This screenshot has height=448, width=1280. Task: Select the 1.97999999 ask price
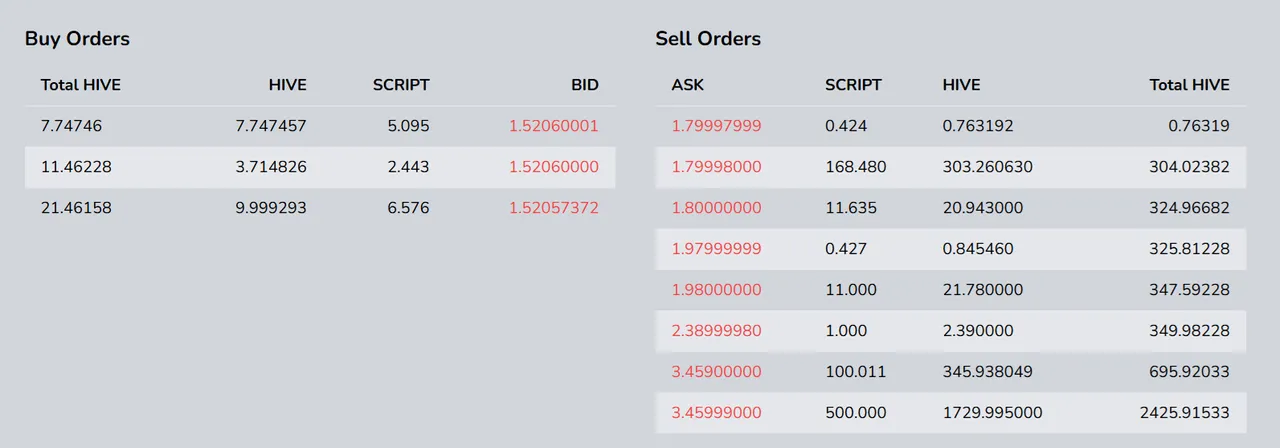(716, 249)
